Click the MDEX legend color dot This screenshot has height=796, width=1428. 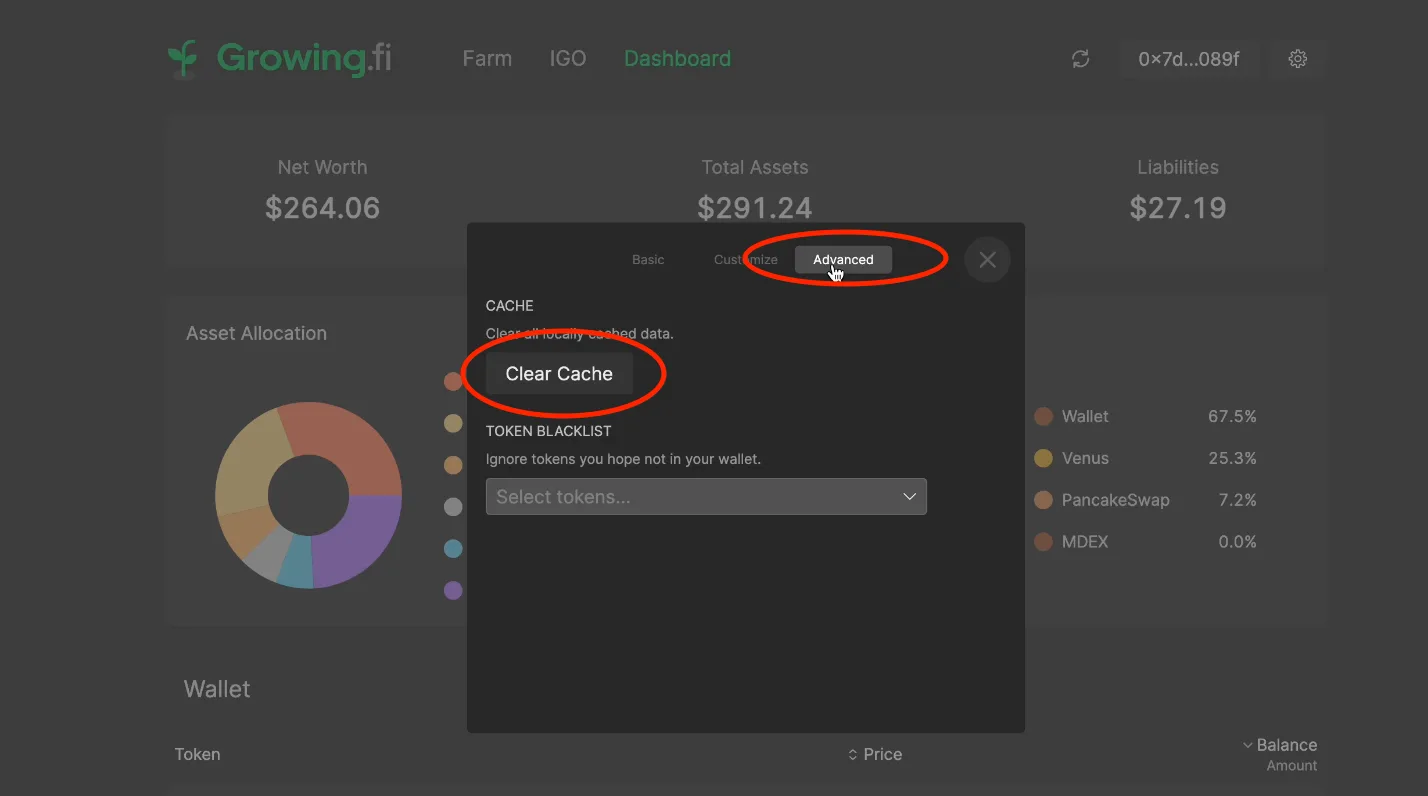pyautogui.click(x=1044, y=542)
